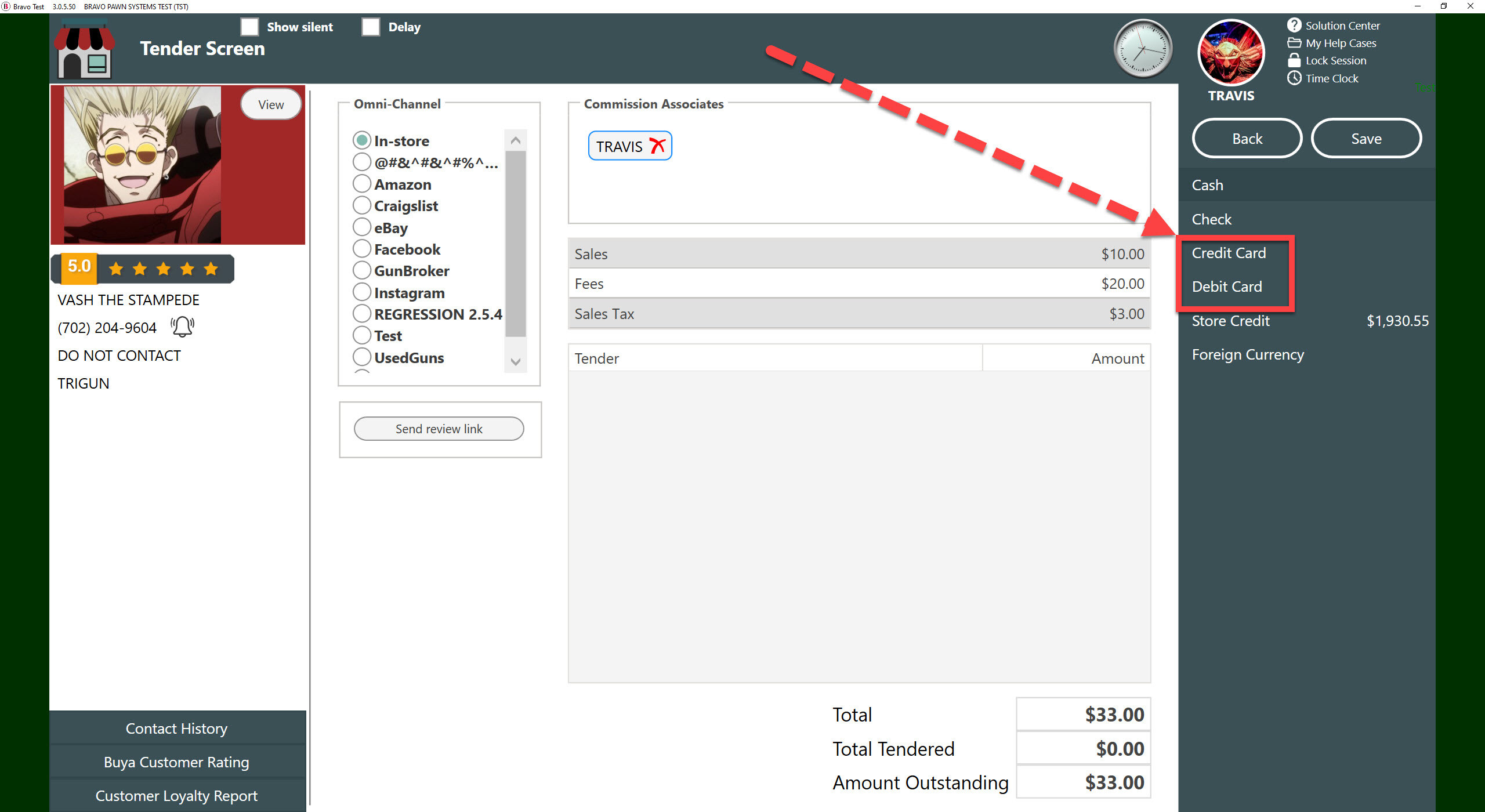The height and width of the screenshot is (812, 1485).
Task: Click the TRIGUN customer note
Action: 83,383
